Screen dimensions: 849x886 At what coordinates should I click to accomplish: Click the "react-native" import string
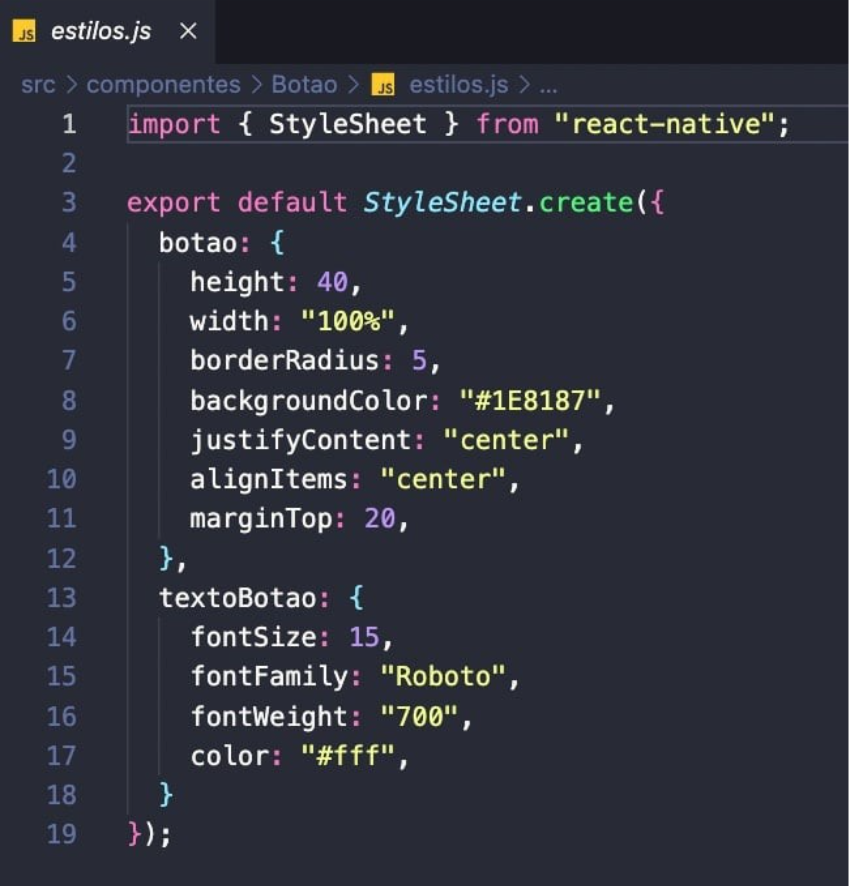pyautogui.click(x=659, y=125)
